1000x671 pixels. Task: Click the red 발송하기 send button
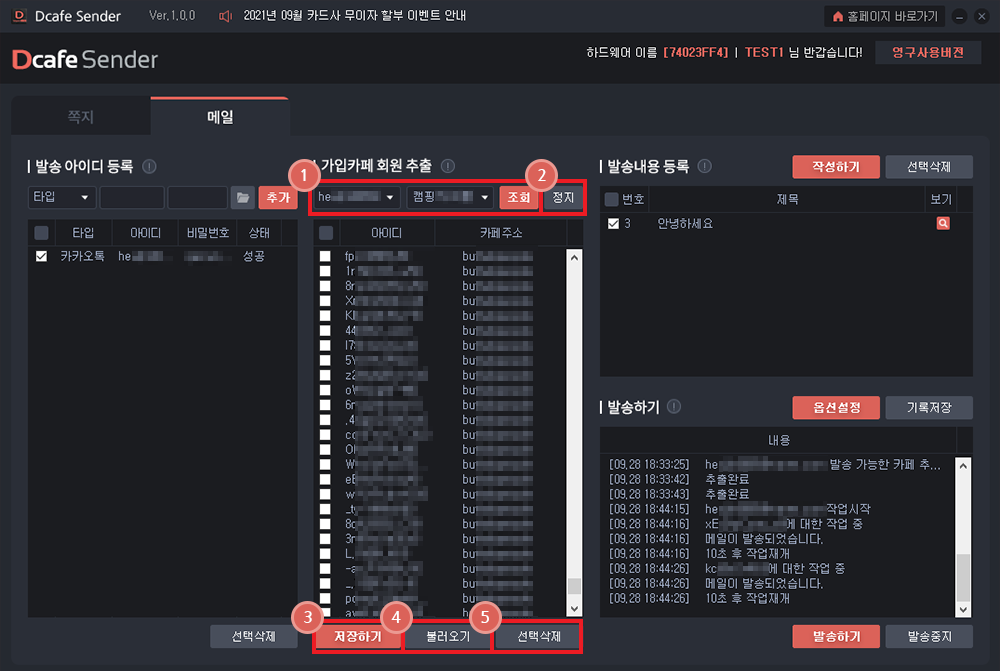[x=836, y=637]
